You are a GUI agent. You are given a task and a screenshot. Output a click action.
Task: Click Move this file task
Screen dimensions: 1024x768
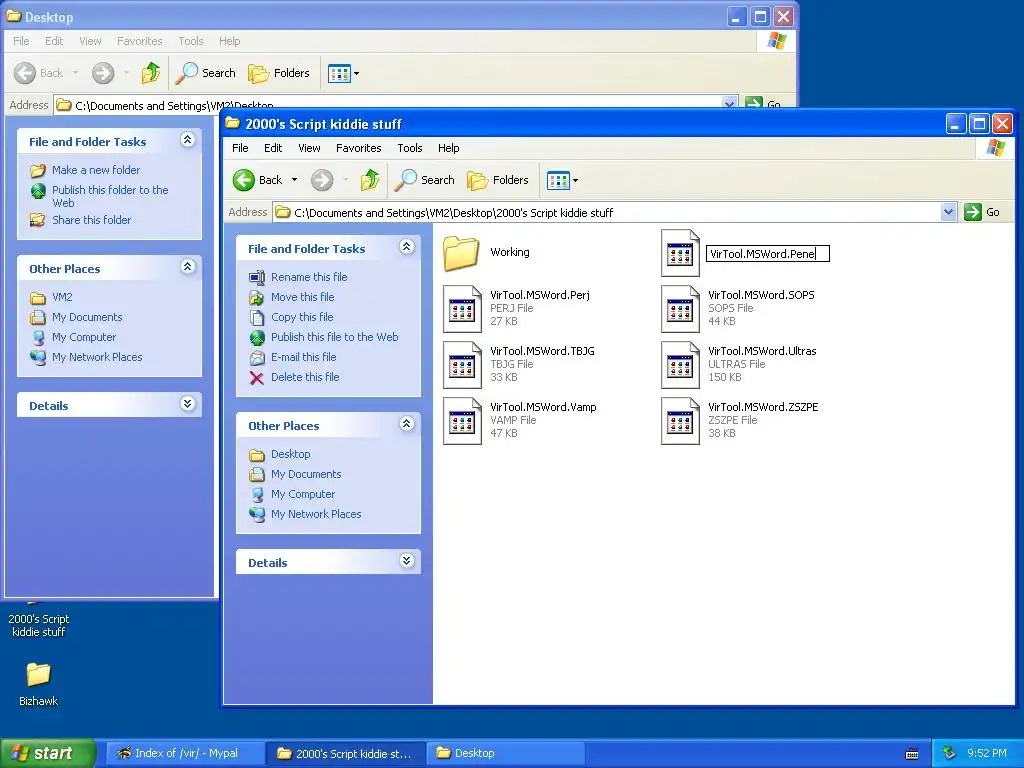point(302,297)
